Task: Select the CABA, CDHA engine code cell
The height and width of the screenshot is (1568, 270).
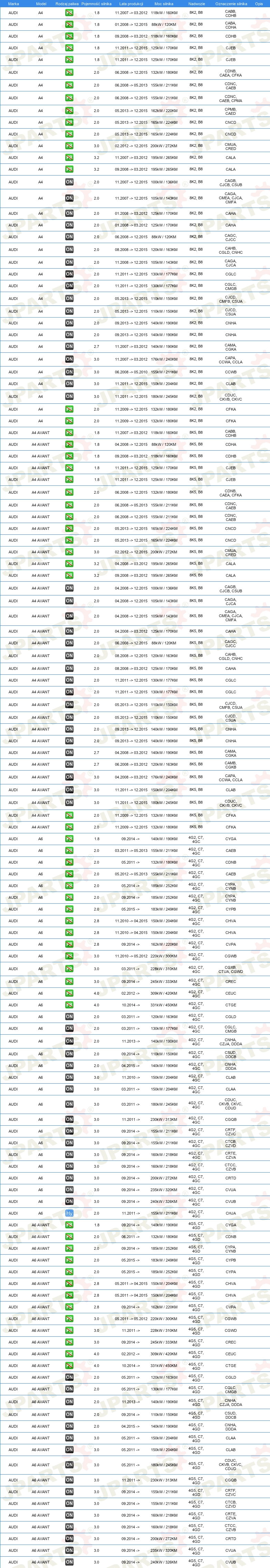Action: coord(230,25)
